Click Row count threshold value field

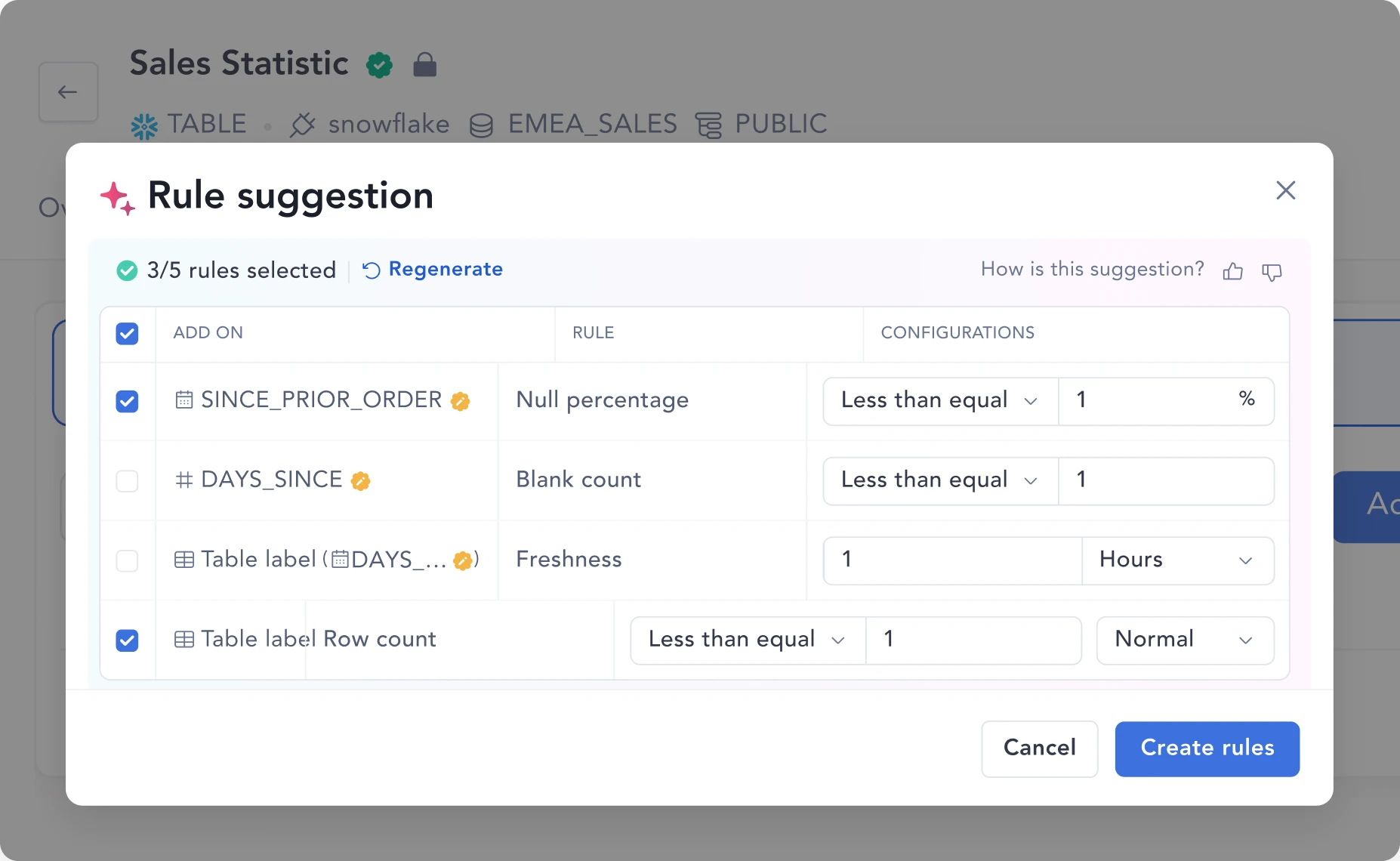coord(974,640)
